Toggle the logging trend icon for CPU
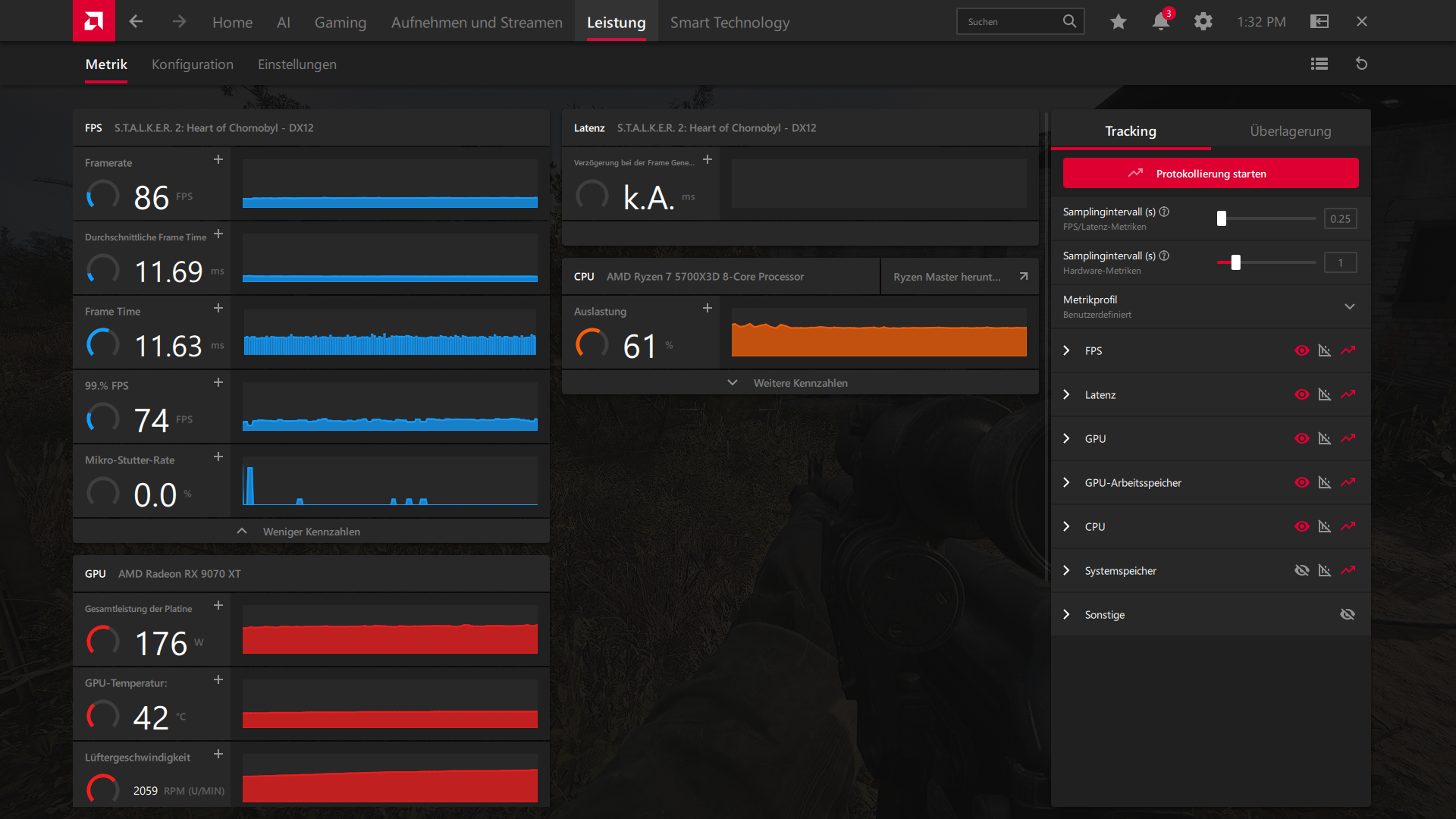 (1348, 526)
